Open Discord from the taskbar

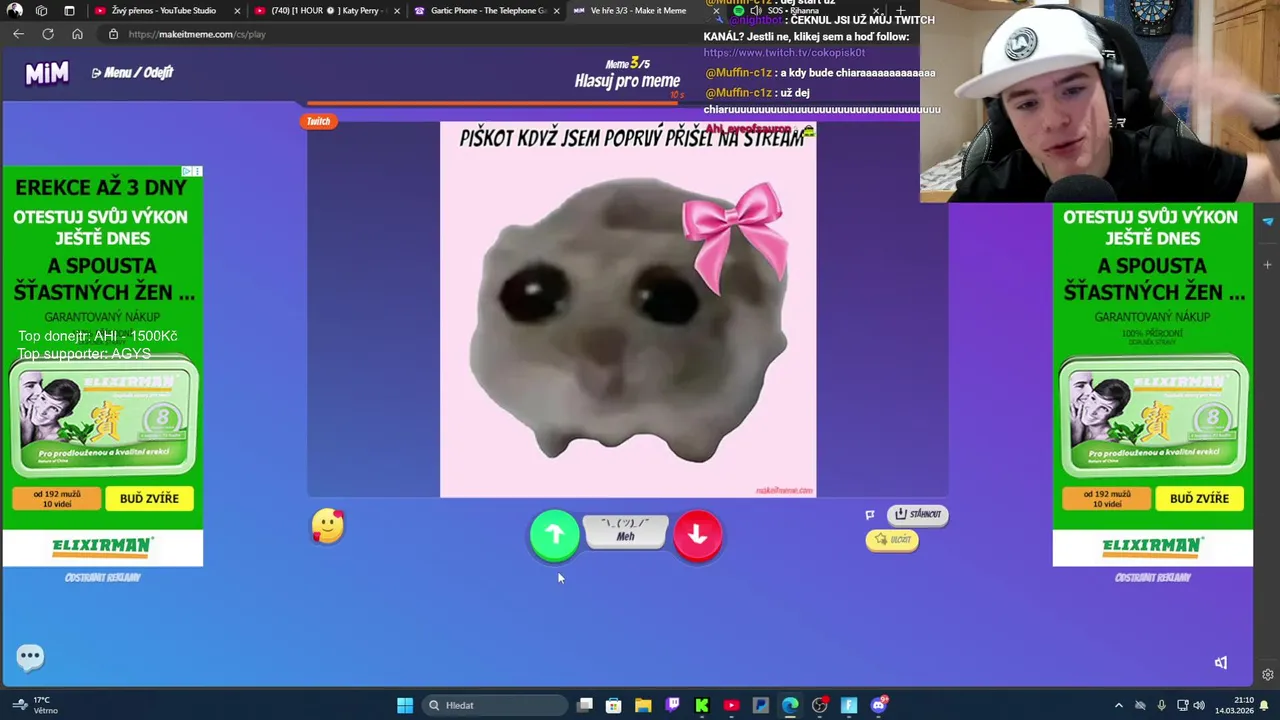(879, 705)
